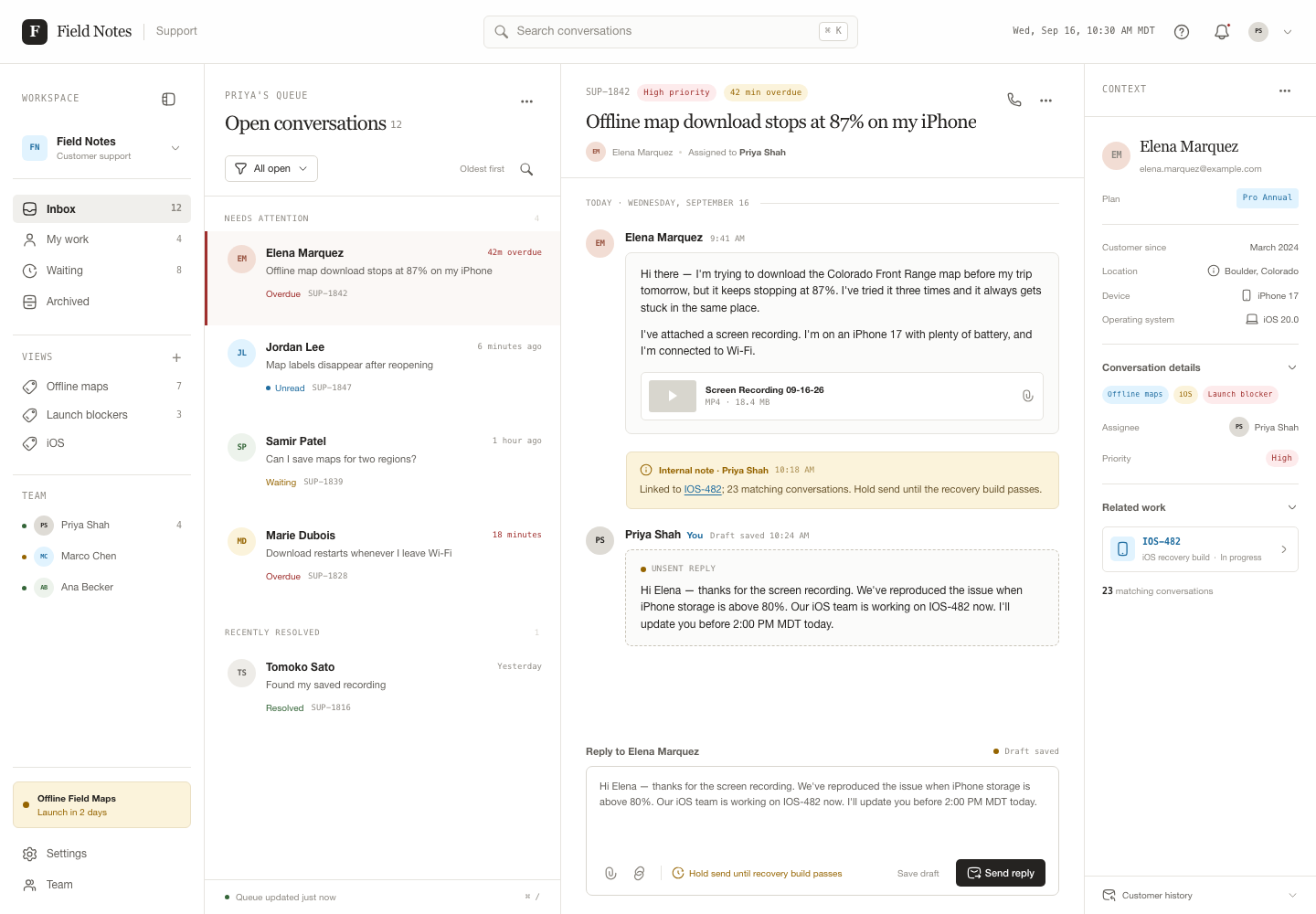
Task: Open the conversation more options menu
Action: [1046, 101]
